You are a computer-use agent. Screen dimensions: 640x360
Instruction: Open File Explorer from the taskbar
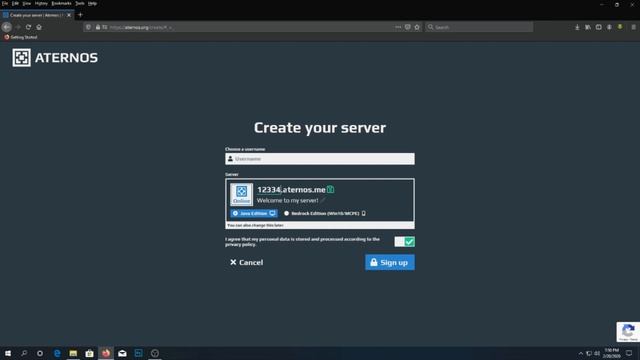coord(73,353)
